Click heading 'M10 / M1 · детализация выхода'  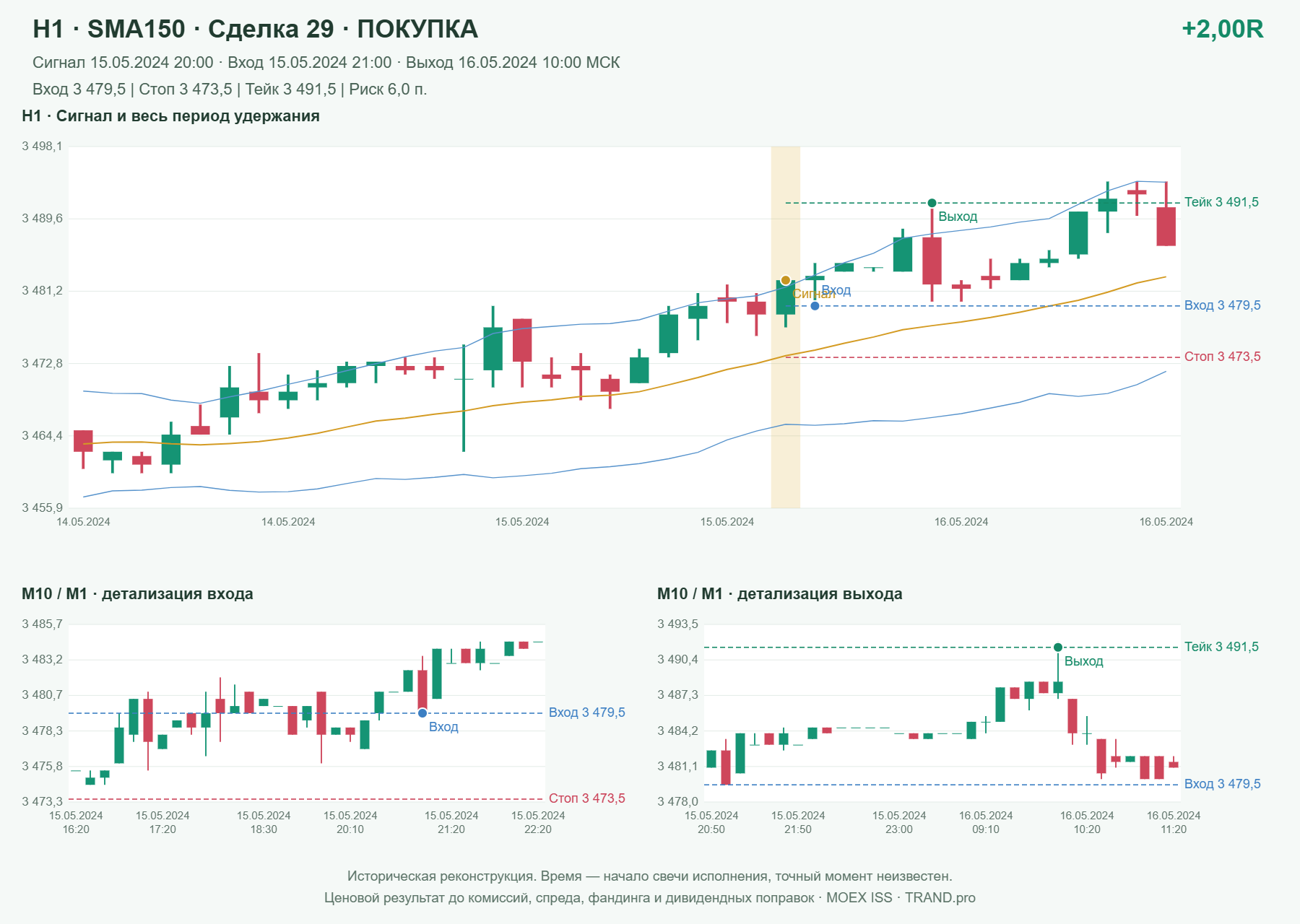click(x=780, y=594)
